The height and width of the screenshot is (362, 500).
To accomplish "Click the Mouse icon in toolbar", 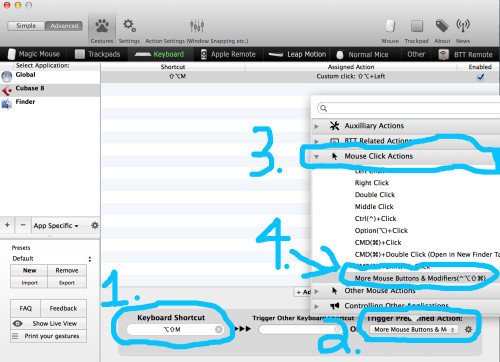I will click(390, 26).
